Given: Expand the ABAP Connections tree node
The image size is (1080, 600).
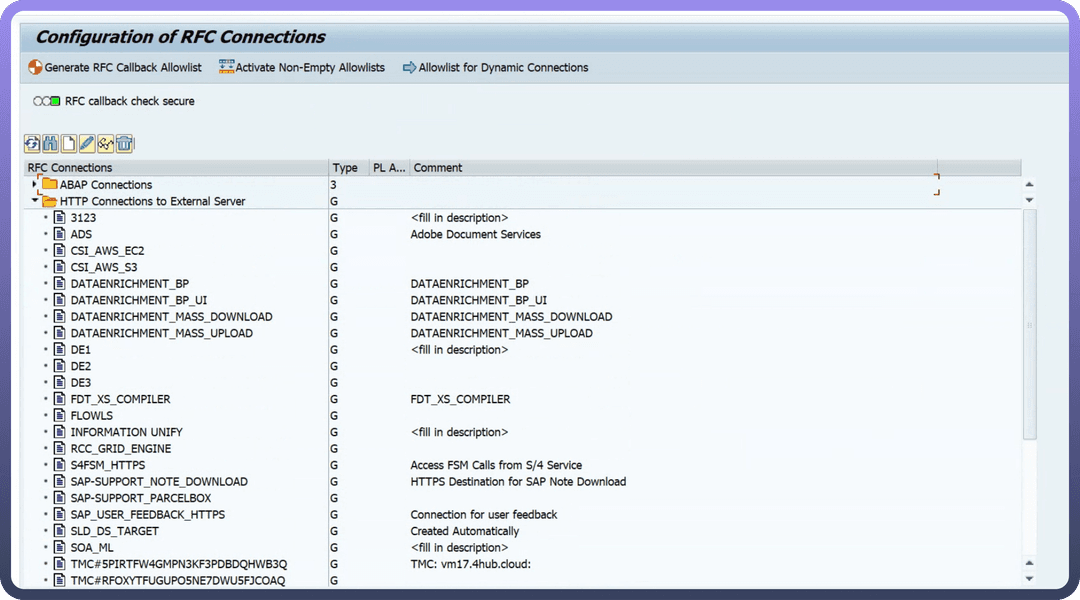Looking at the screenshot, I should tap(35, 185).
